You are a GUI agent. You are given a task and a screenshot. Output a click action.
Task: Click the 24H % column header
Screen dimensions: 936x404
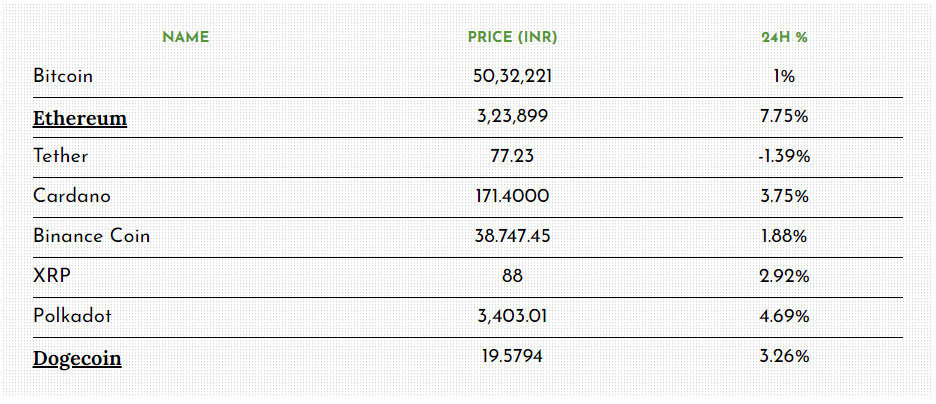(x=784, y=38)
